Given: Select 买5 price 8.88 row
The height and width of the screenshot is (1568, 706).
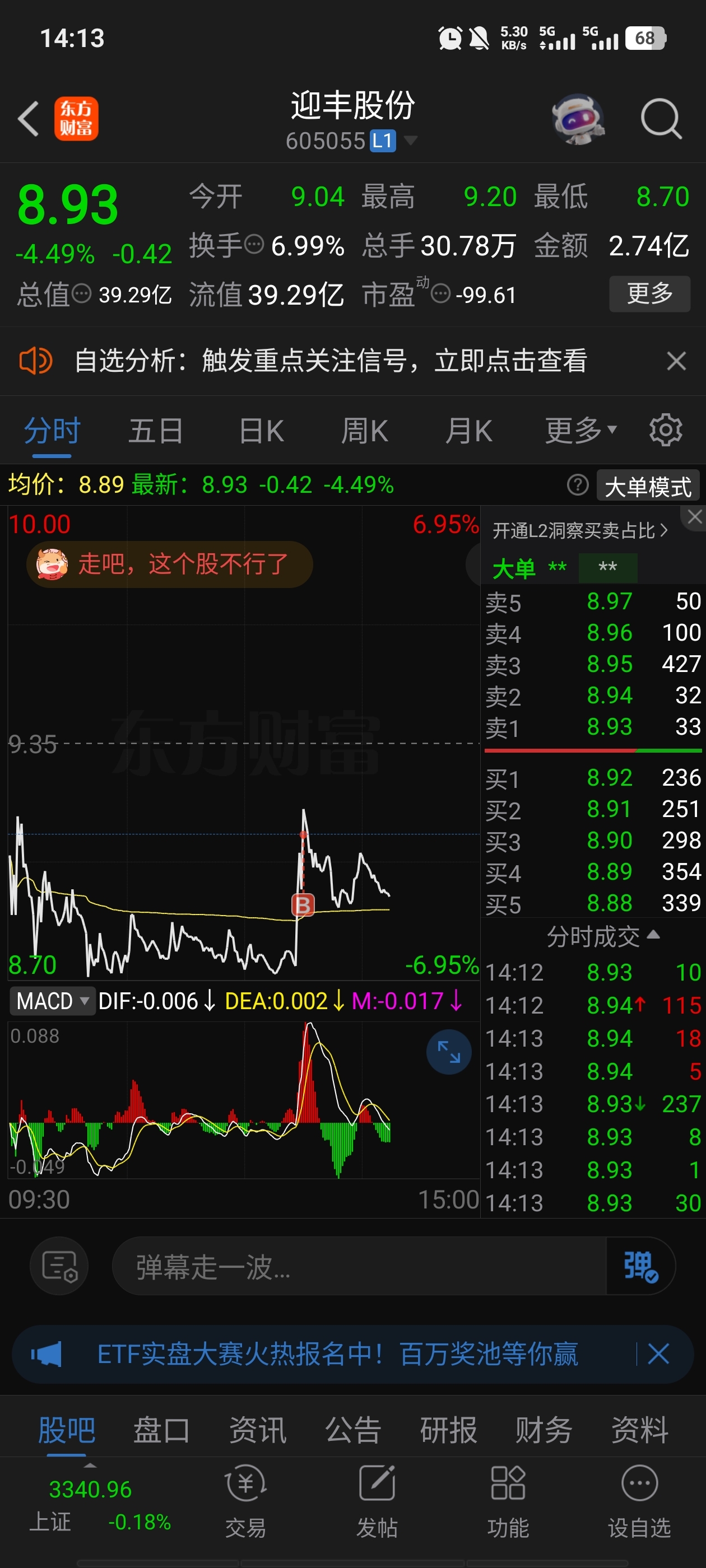Looking at the screenshot, I should [593, 903].
